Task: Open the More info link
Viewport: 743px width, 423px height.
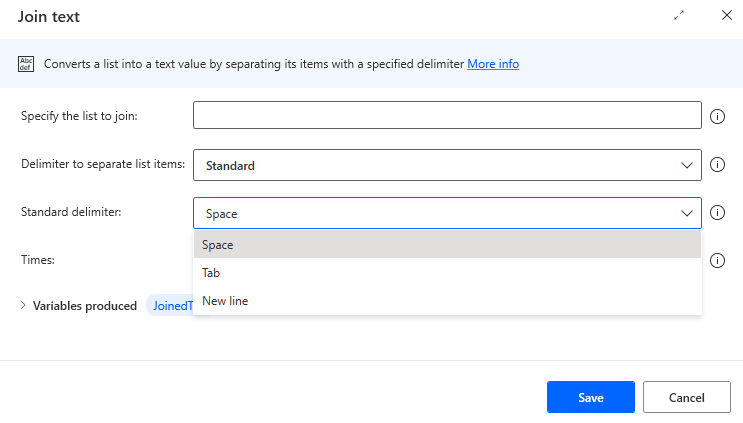Action: tap(493, 64)
